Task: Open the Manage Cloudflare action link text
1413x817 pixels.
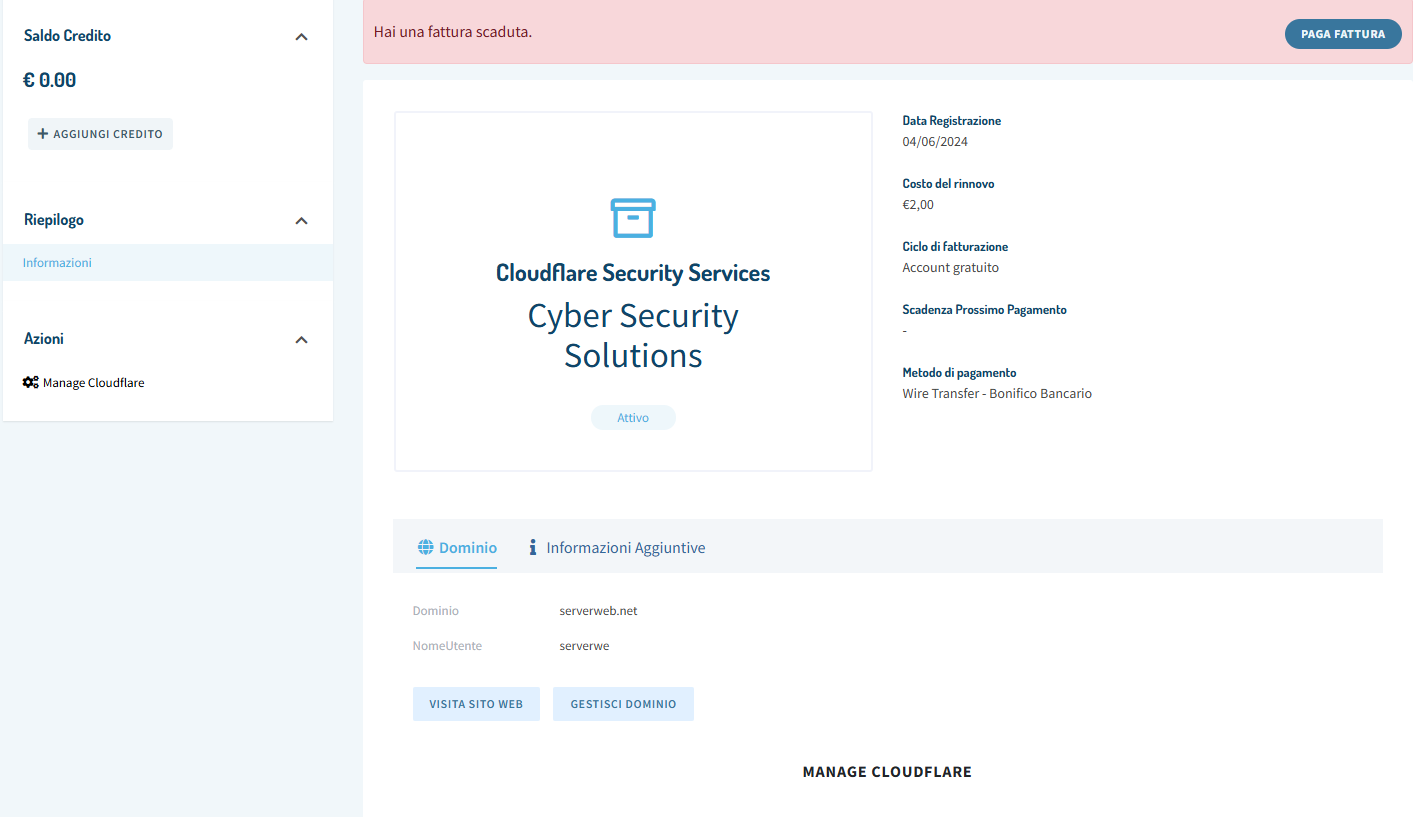Action: click(x=93, y=383)
